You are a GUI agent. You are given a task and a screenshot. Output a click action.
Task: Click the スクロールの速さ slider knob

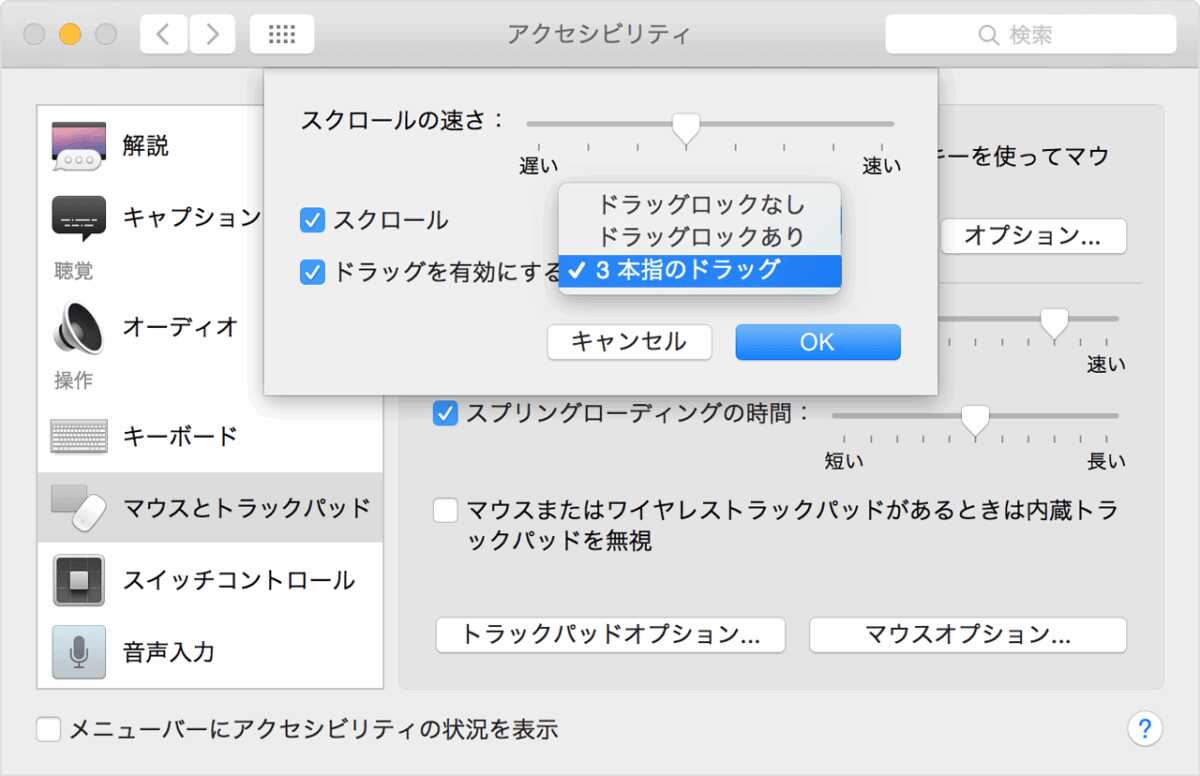[685, 127]
